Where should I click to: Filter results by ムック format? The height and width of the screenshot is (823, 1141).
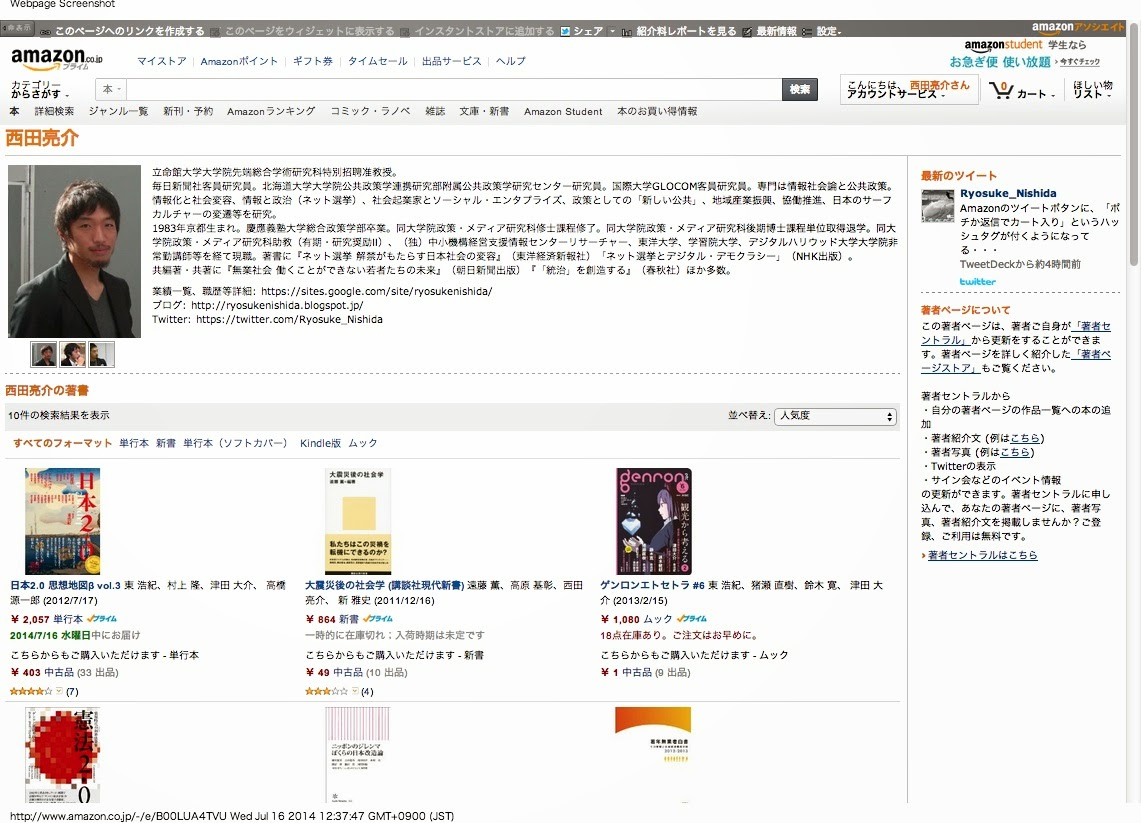(x=362, y=443)
